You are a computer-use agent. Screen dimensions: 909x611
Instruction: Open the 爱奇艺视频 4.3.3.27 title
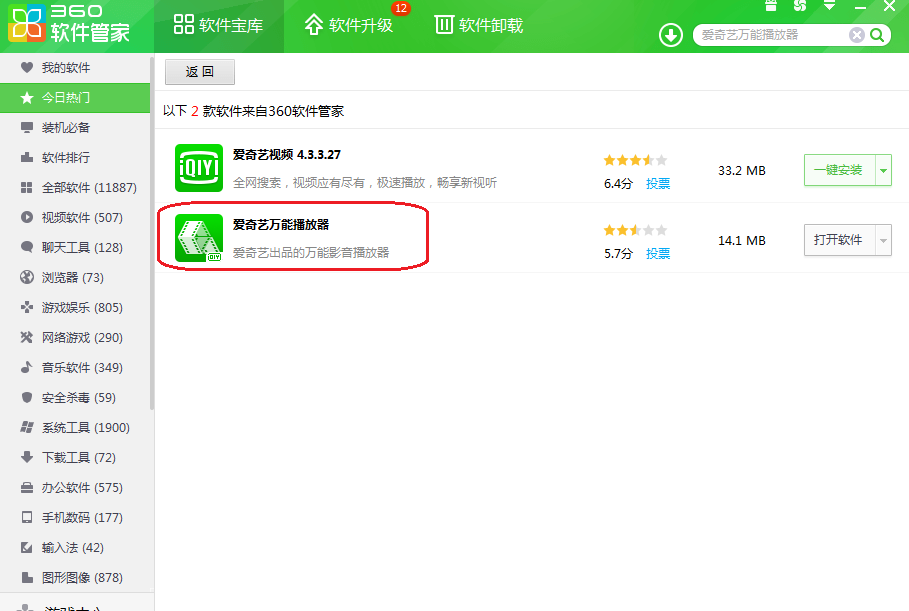pyautogui.click(x=286, y=155)
